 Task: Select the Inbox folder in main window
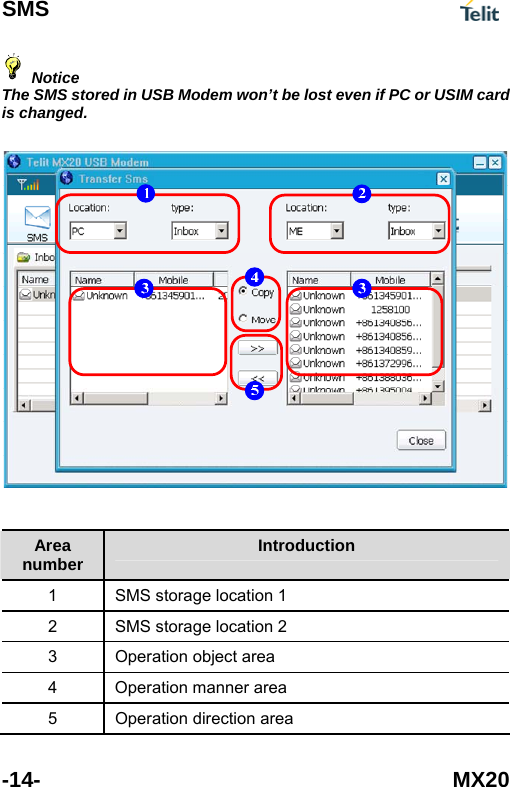point(36,257)
